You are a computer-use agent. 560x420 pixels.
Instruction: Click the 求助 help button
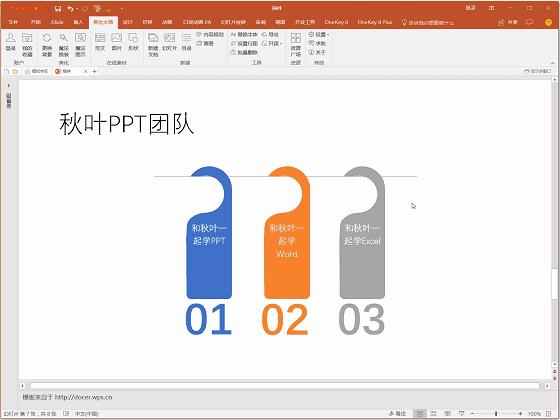317,43
